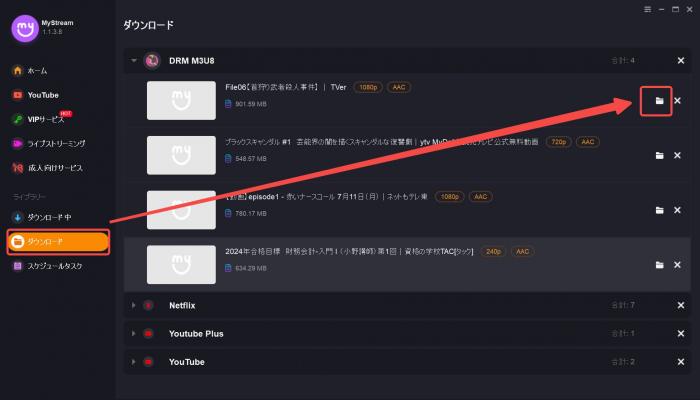Expand the YouTube group at bottom
Viewport: 700px width, 400px height.
(x=133, y=362)
